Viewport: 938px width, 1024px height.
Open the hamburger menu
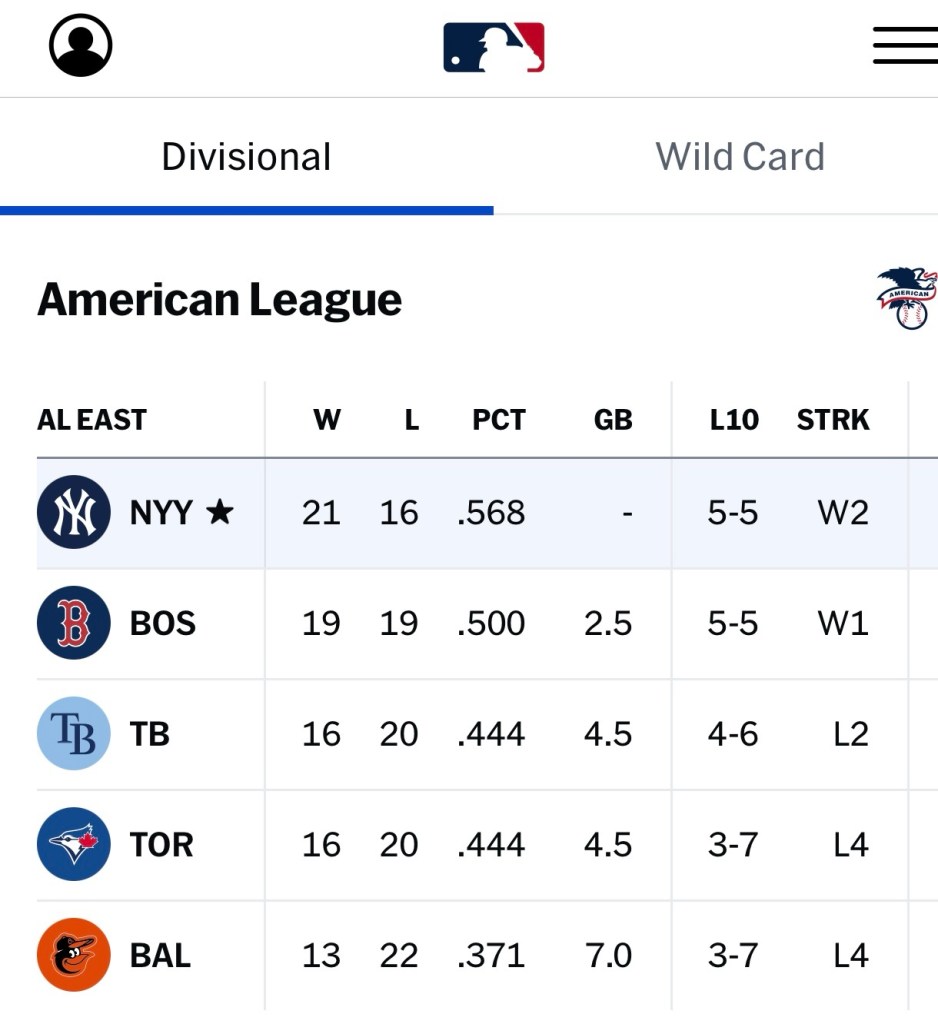pos(904,46)
